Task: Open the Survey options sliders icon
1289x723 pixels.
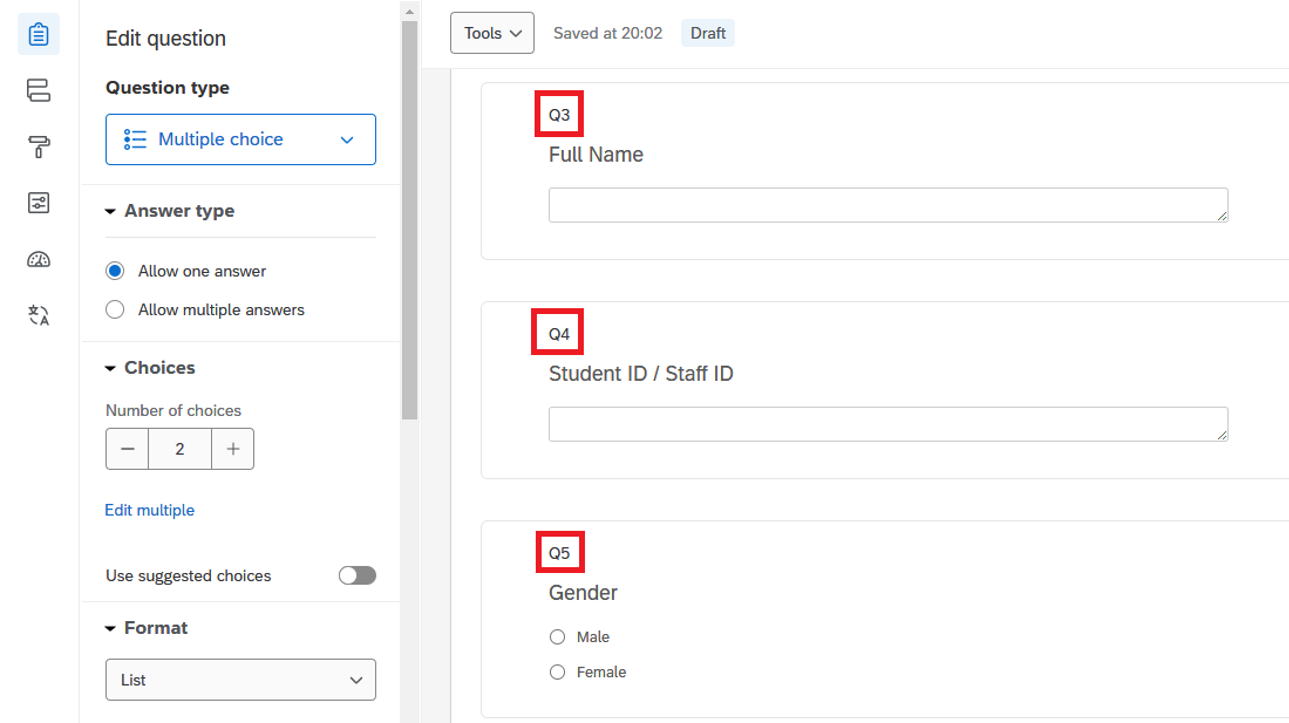Action: click(x=38, y=204)
